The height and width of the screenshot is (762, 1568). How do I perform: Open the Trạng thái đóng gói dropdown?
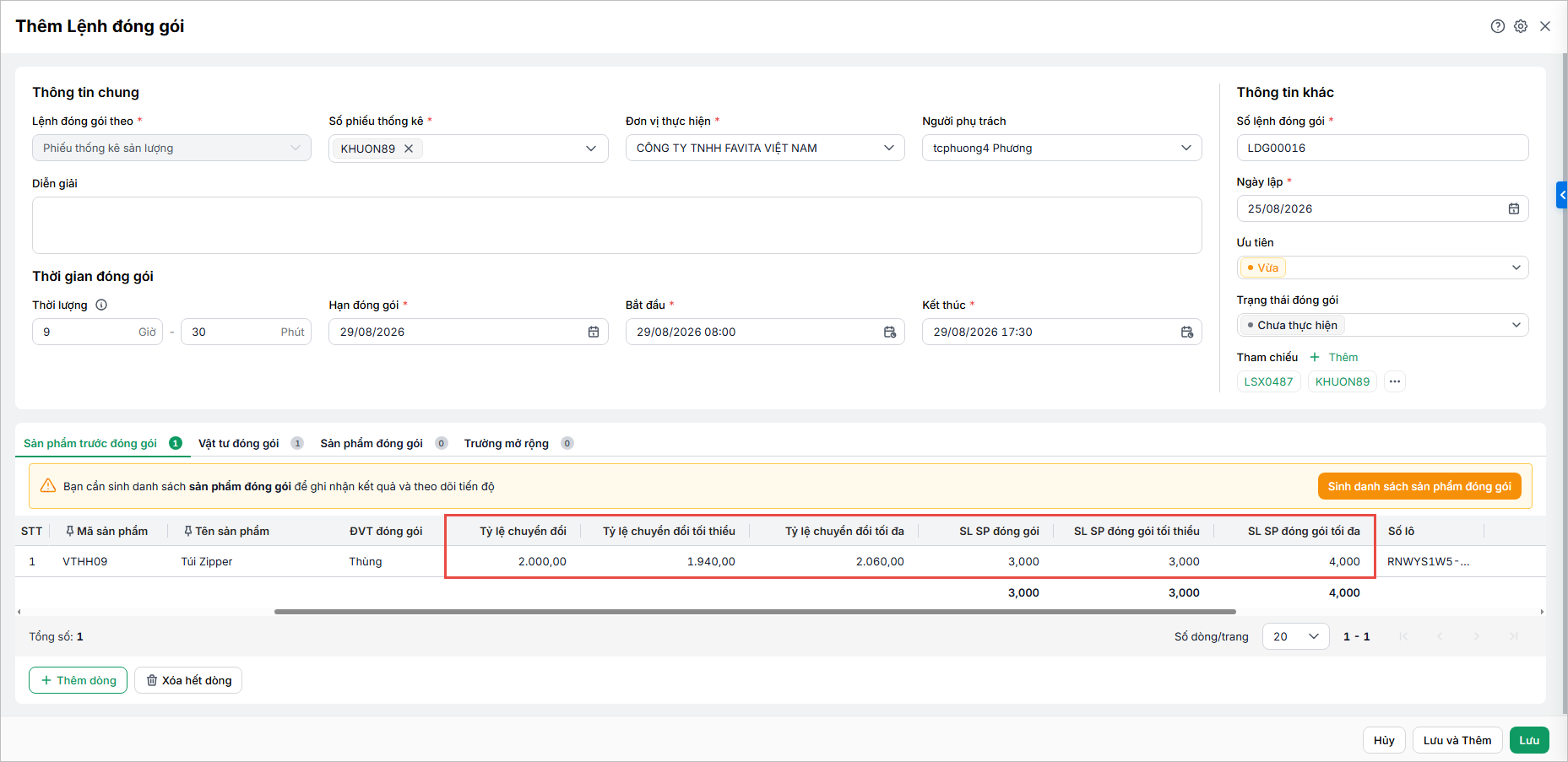tap(1382, 325)
